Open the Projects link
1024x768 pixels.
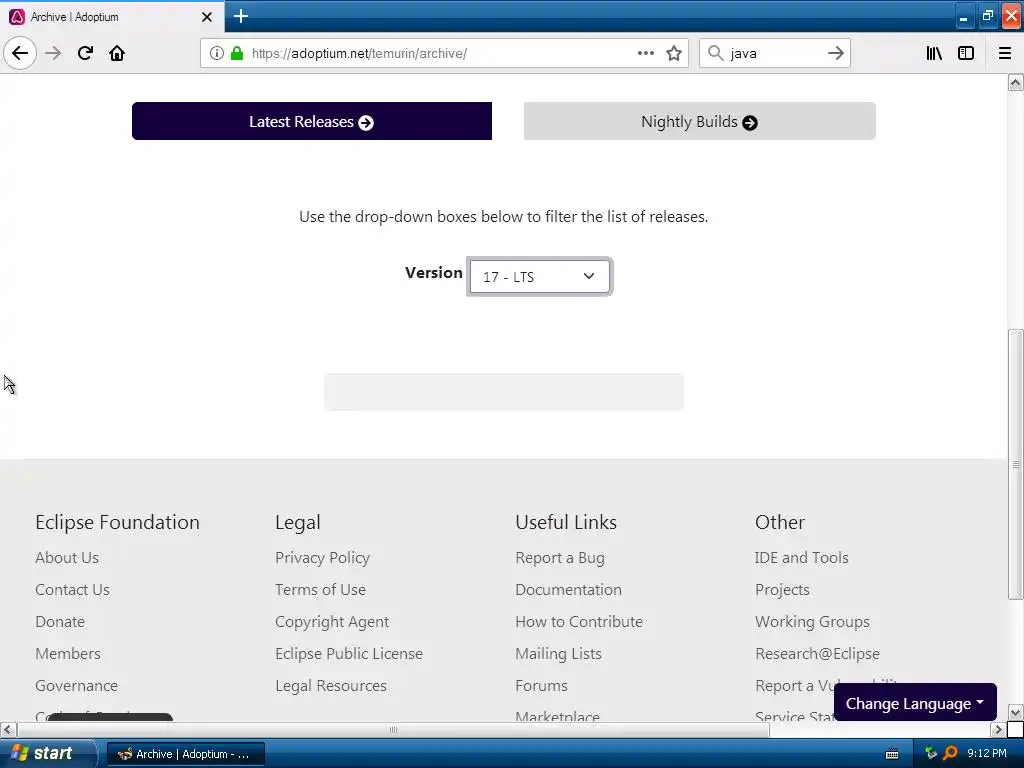(782, 590)
